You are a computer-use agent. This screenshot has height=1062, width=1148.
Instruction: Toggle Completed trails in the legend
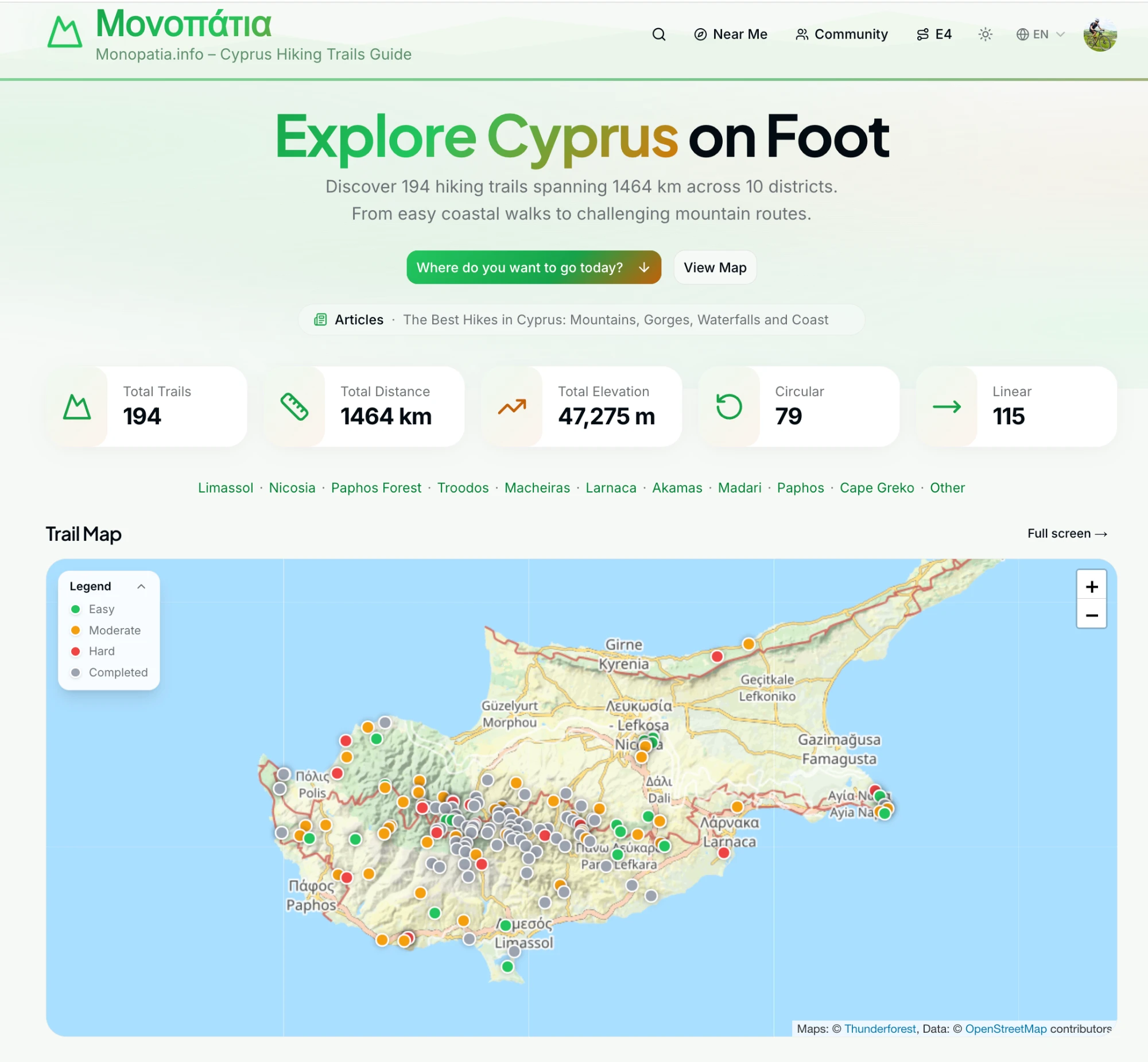(108, 672)
